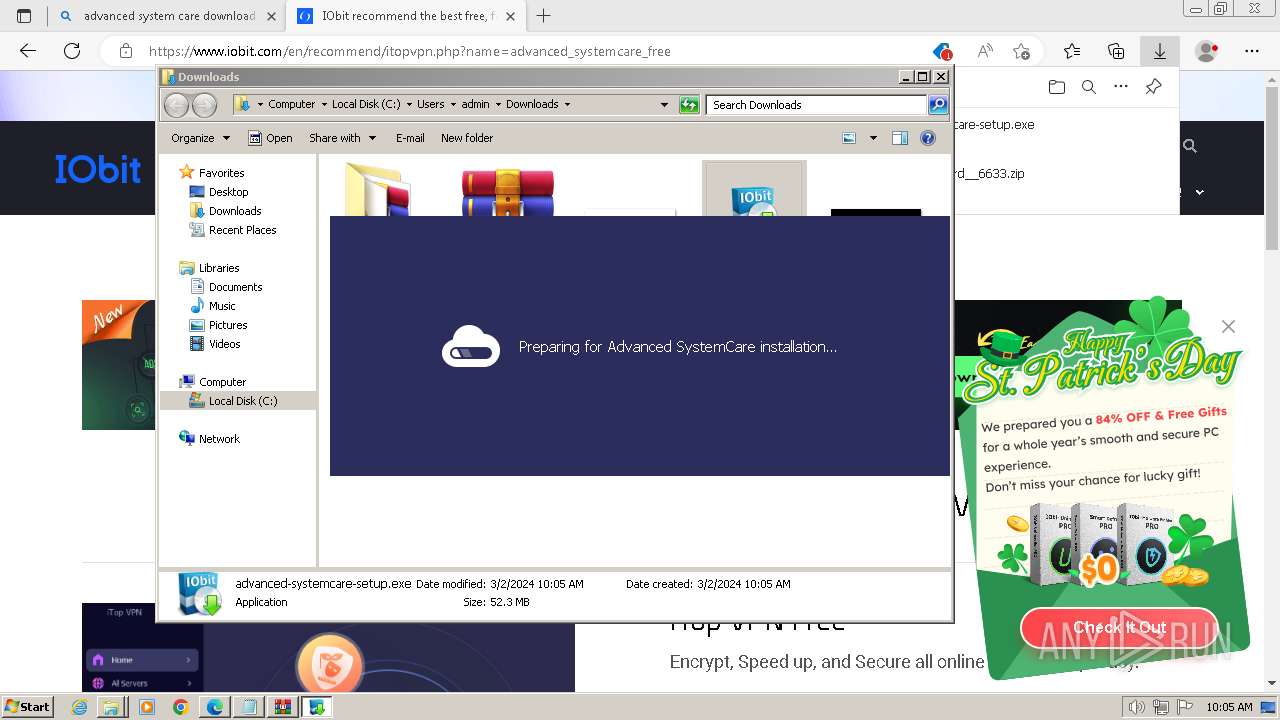Select Local Disk (C:) in navigation pane

point(238,401)
